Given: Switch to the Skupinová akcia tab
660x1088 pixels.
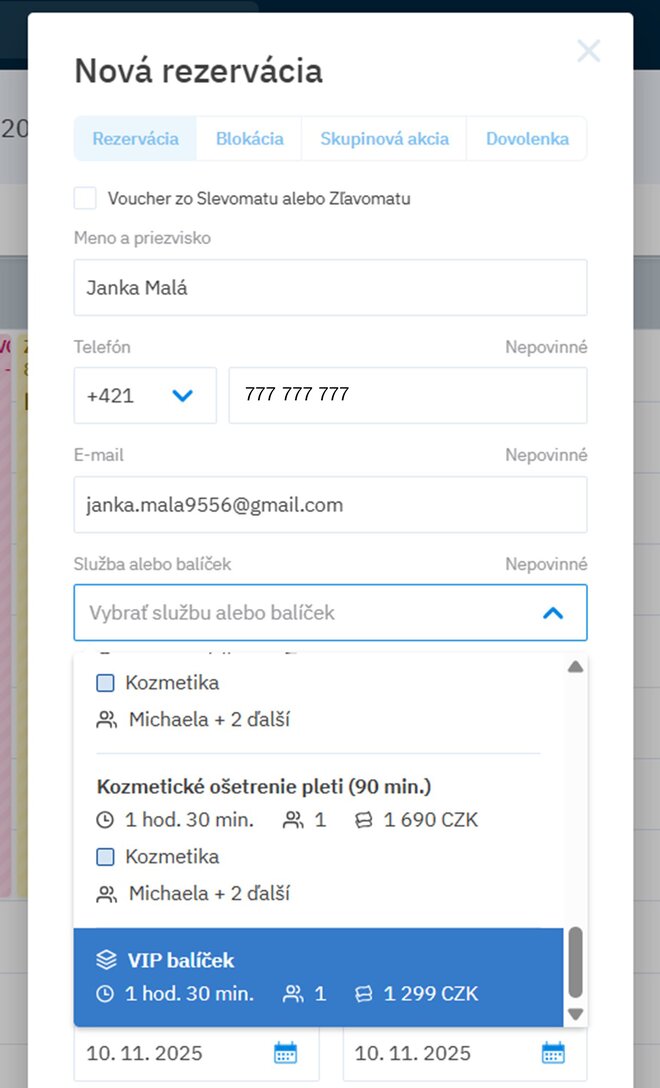Looking at the screenshot, I should click(384, 139).
